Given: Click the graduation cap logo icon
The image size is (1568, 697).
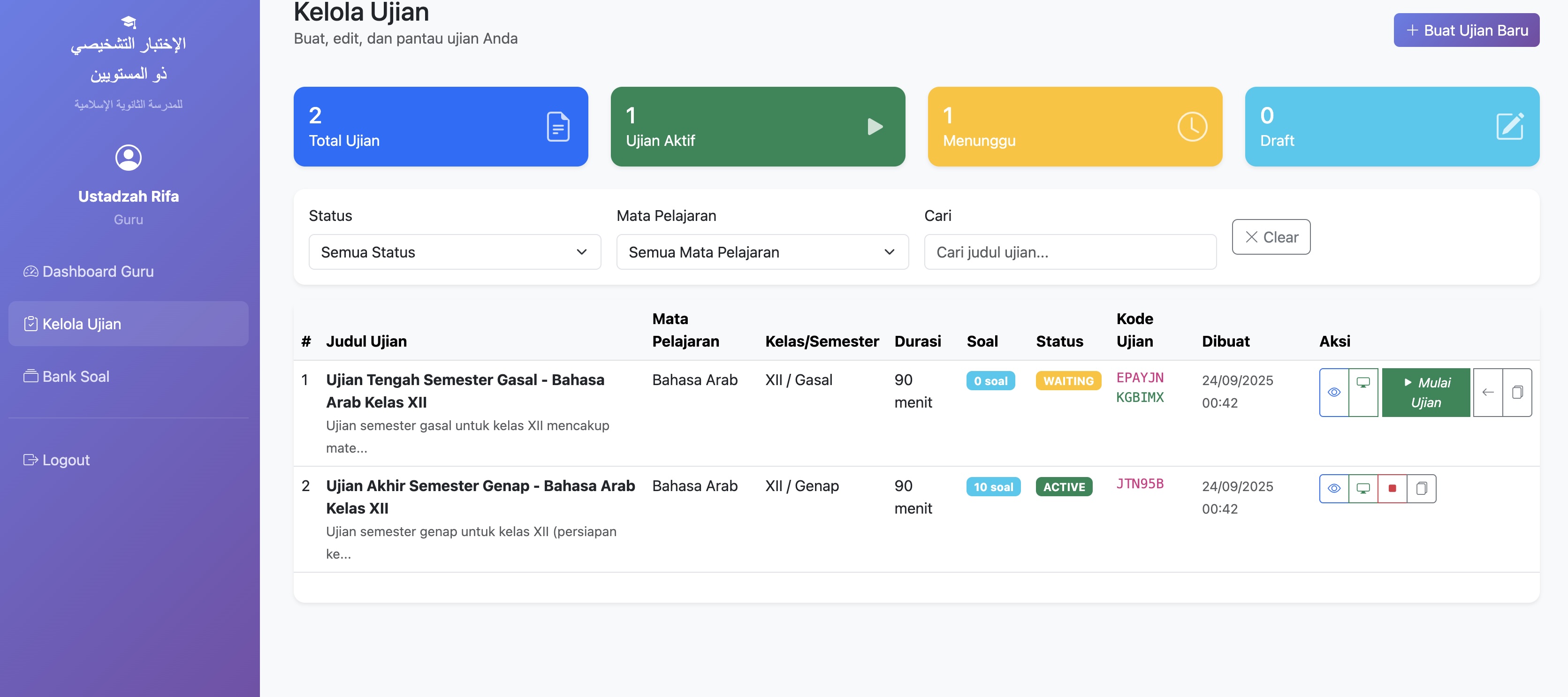Looking at the screenshot, I should tap(129, 22).
